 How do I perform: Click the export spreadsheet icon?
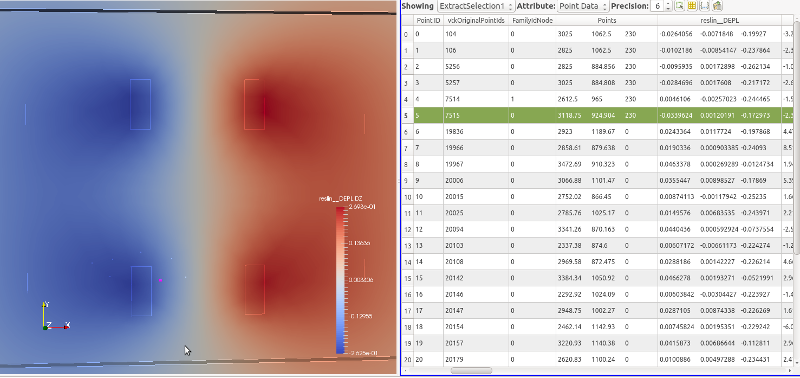tap(717, 6)
